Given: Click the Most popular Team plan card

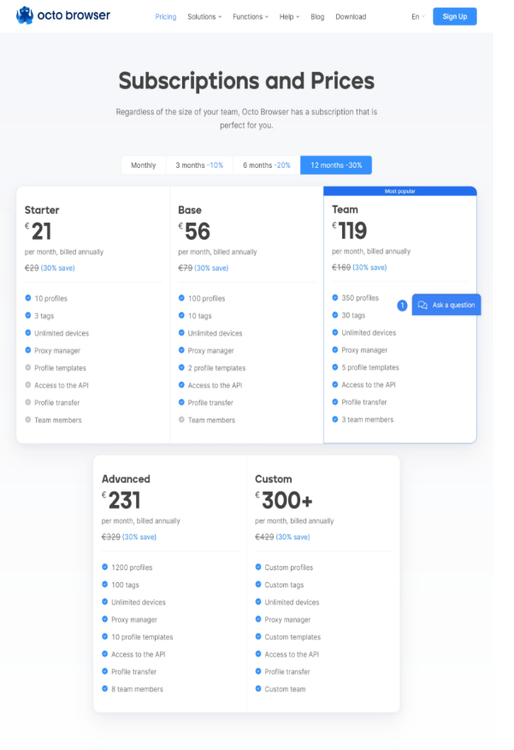Looking at the screenshot, I should (400, 315).
